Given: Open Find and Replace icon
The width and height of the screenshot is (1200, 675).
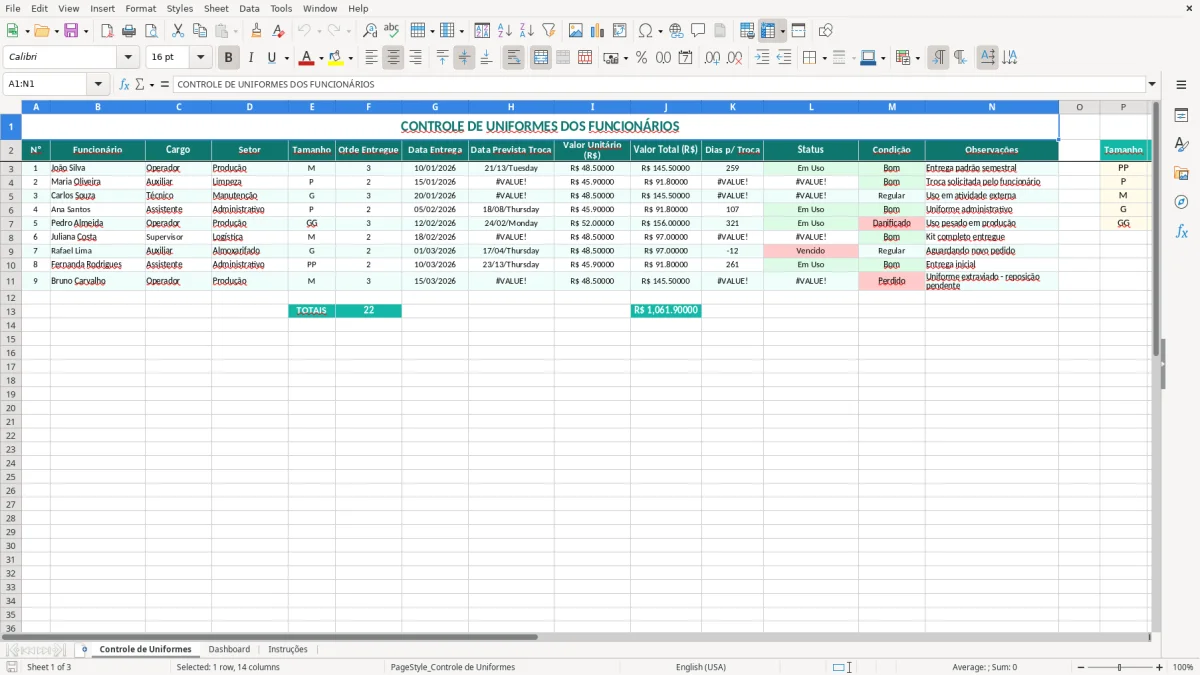Looking at the screenshot, I should (x=370, y=31).
